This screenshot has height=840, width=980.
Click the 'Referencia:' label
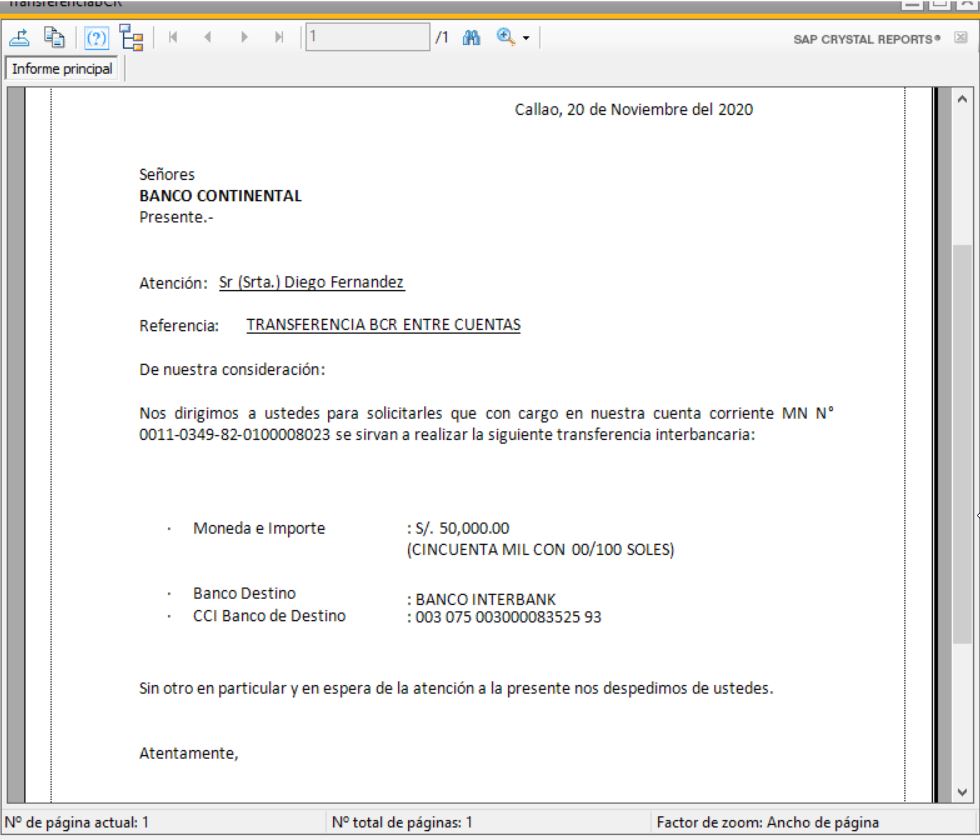(x=179, y=326)
